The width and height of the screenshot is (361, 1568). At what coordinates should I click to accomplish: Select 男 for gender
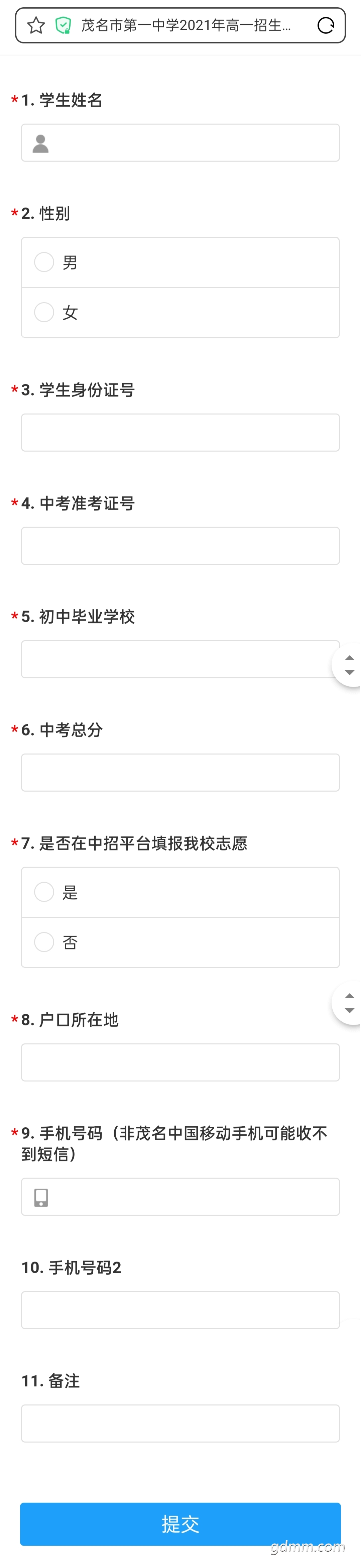(x=180, y=262)
